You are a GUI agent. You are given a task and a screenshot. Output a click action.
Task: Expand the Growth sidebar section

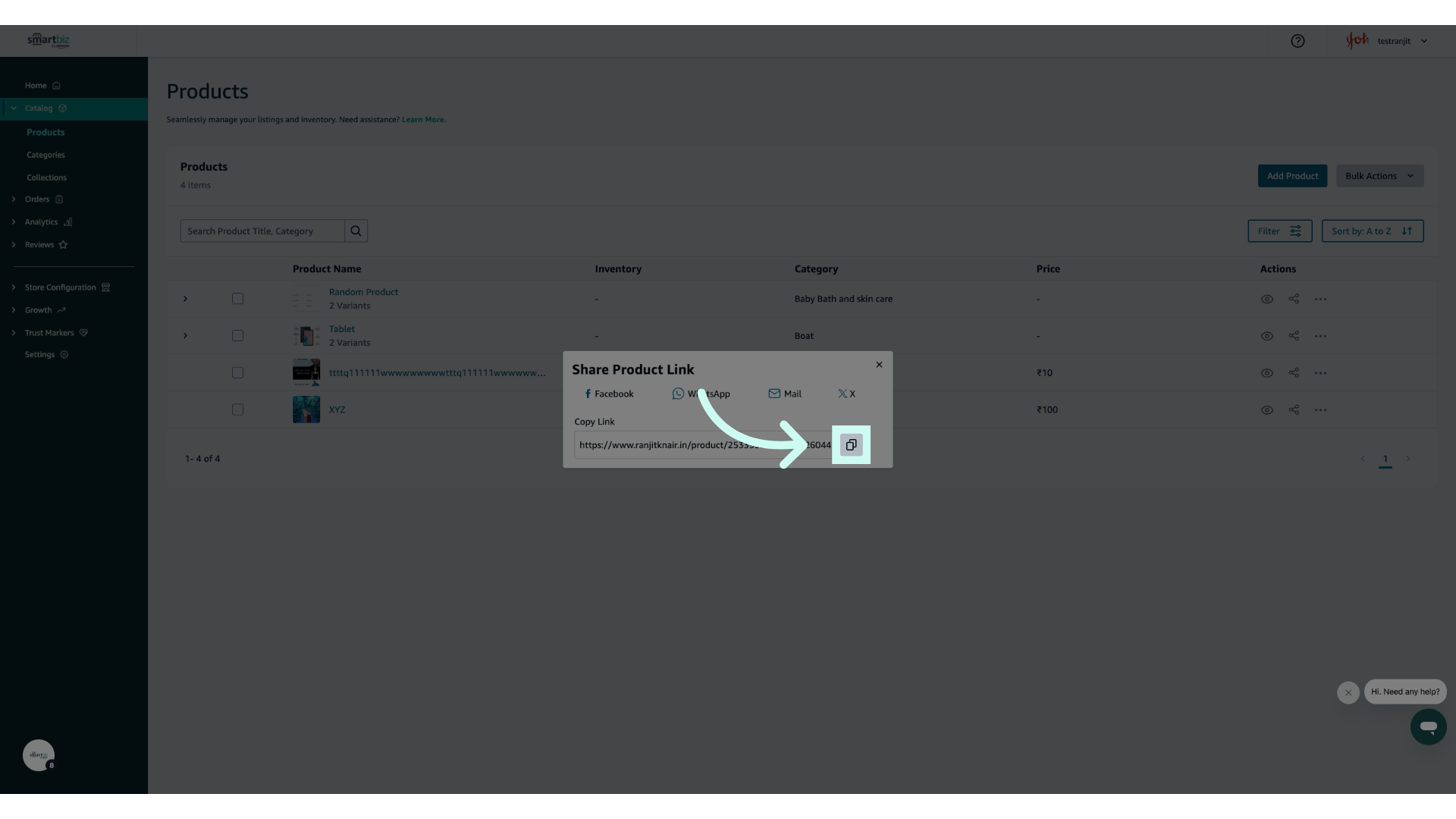click(14, 310)
